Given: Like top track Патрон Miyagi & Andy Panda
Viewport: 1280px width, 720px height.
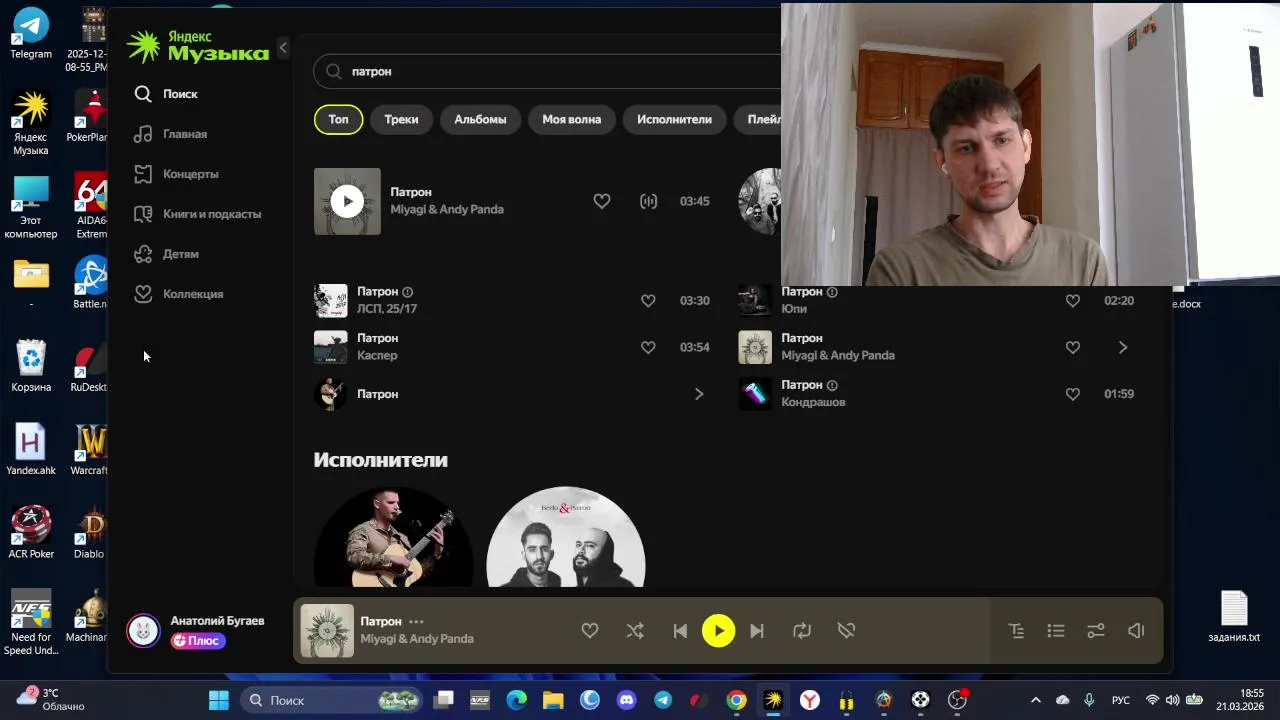Looking at the screenshot, I should [x=602, y=201].
